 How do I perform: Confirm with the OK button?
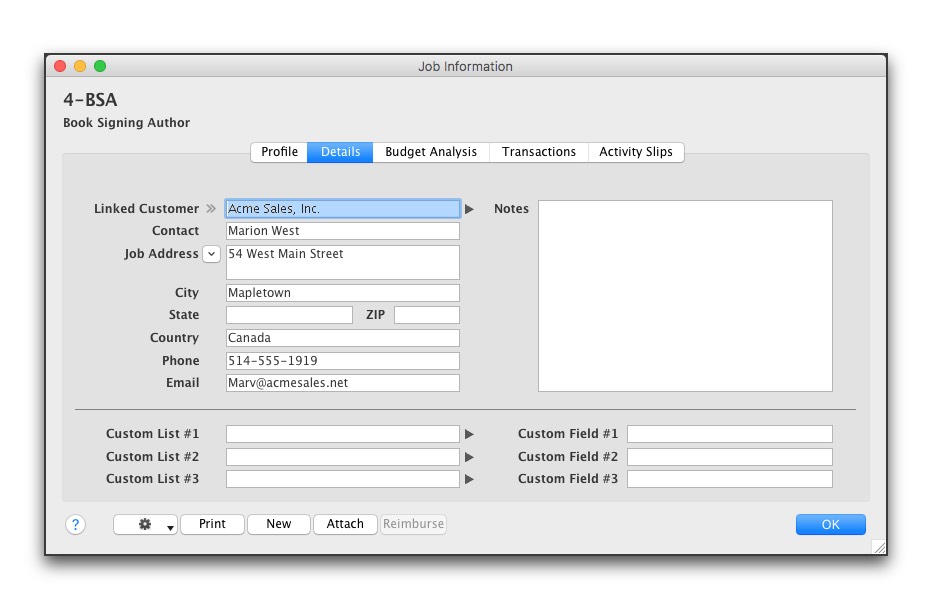coord(830,524)
